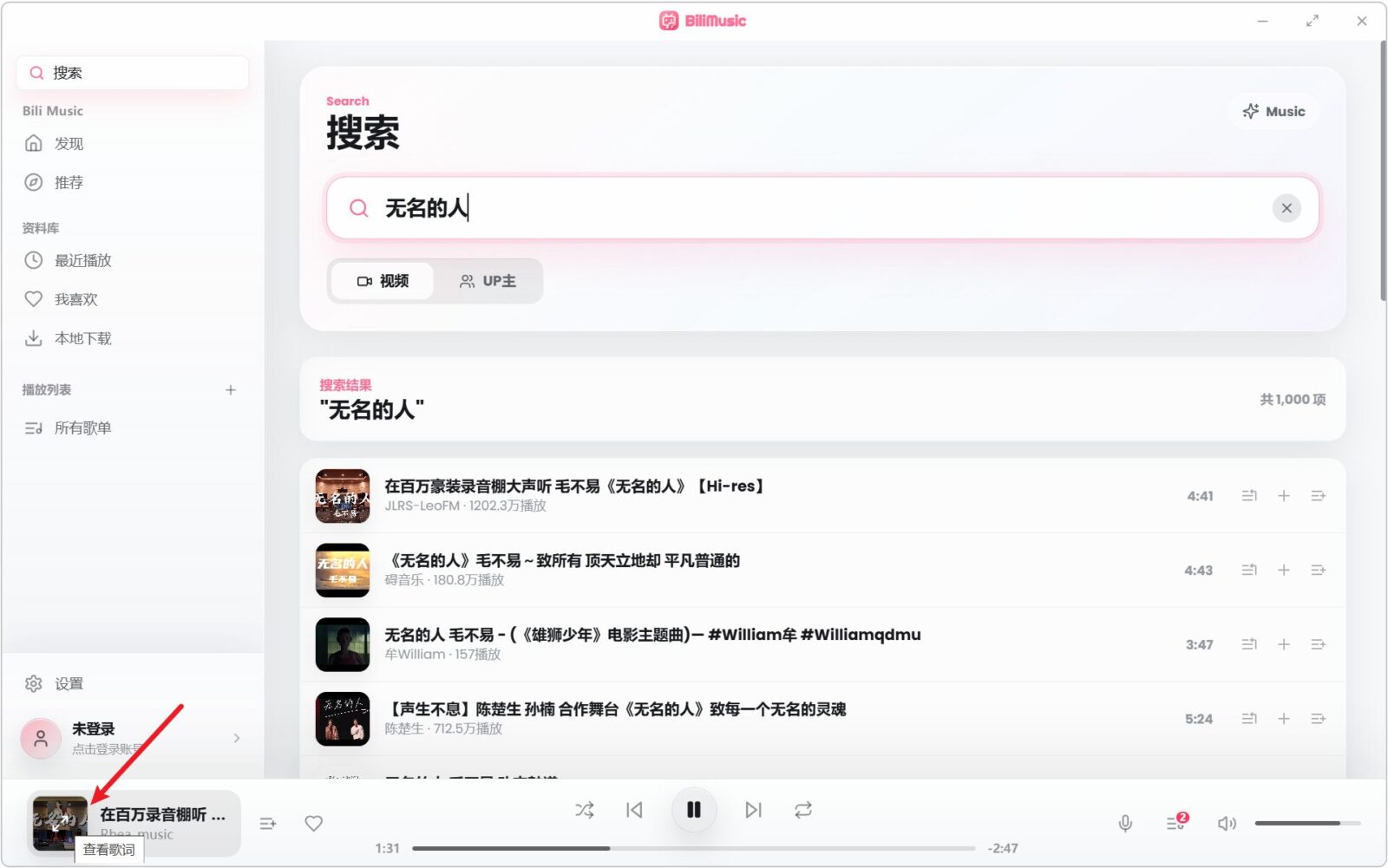Click the now-playing title 在百万录音棚听

tap(162, 814)
